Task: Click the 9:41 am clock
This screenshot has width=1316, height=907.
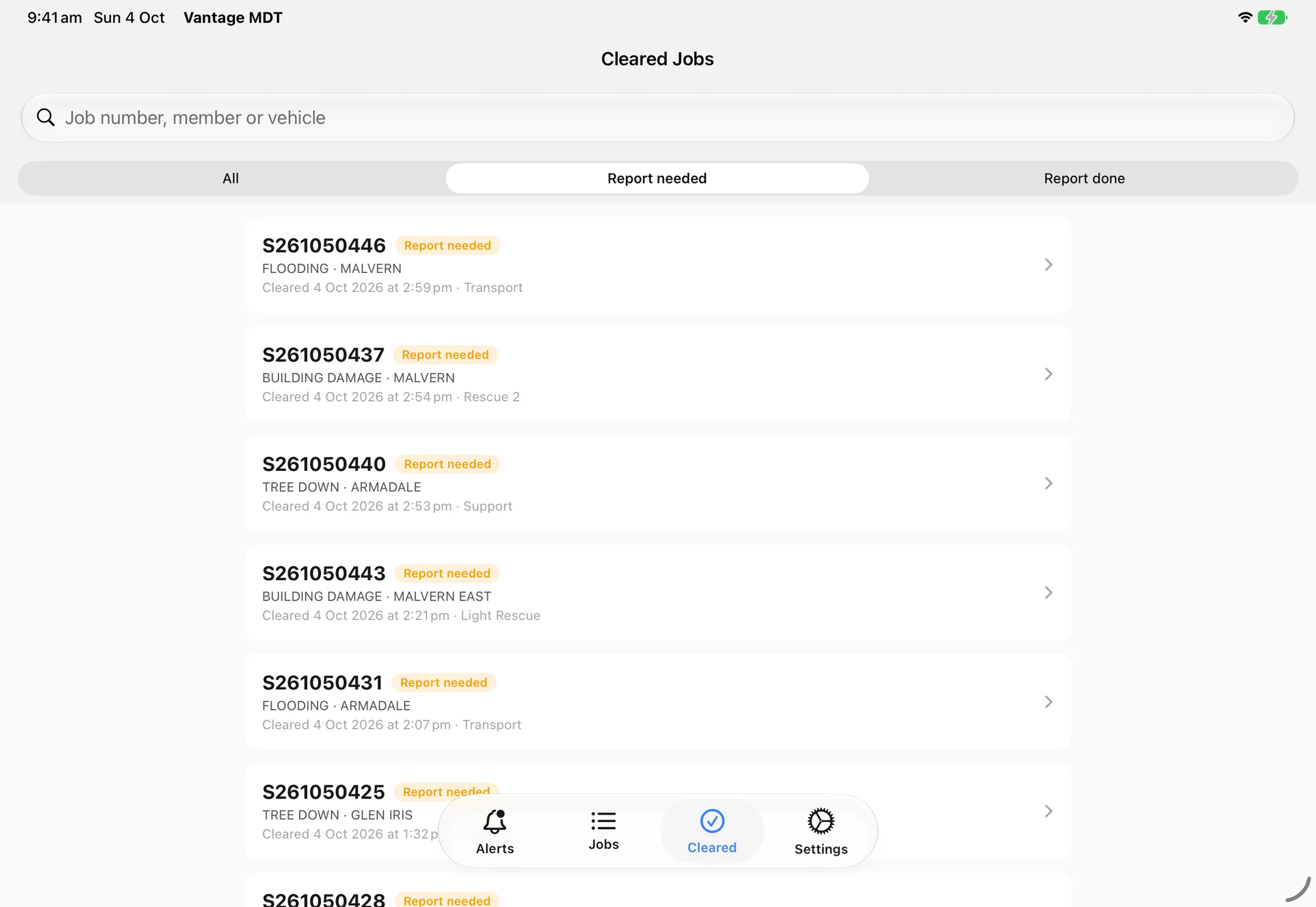Action: coord(55,18)
